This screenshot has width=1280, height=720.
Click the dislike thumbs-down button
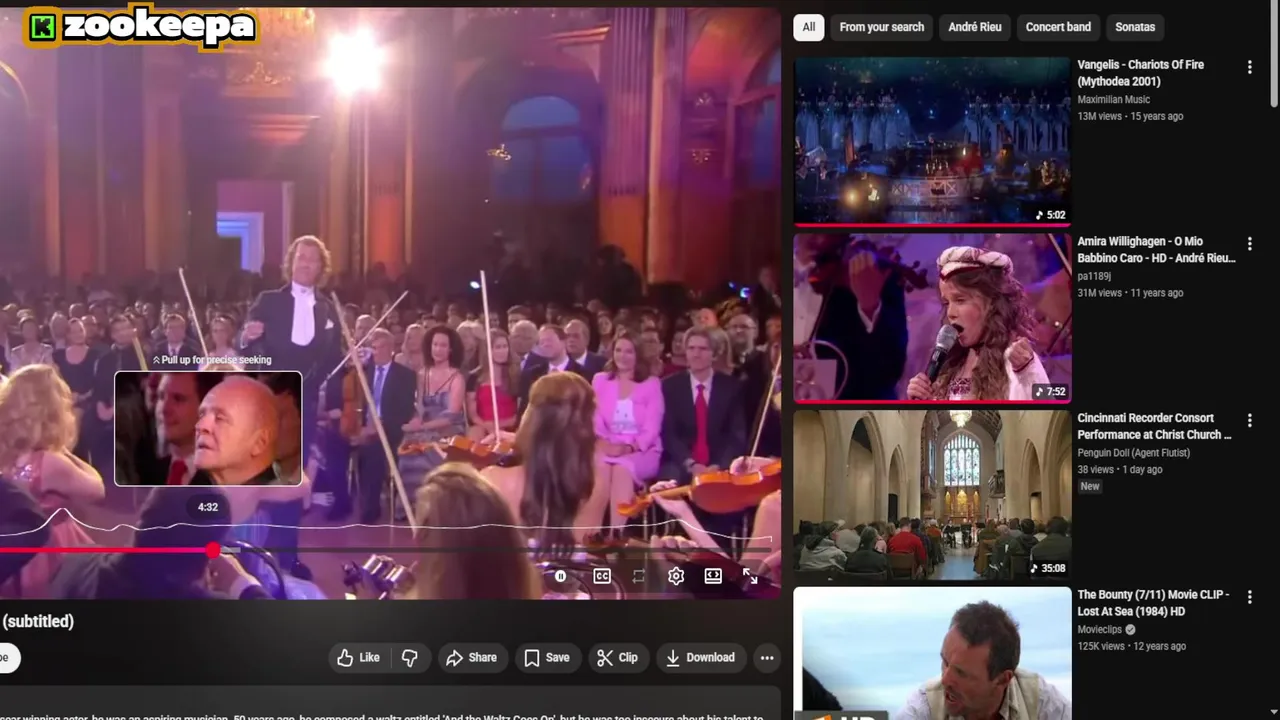pos(410,657)
